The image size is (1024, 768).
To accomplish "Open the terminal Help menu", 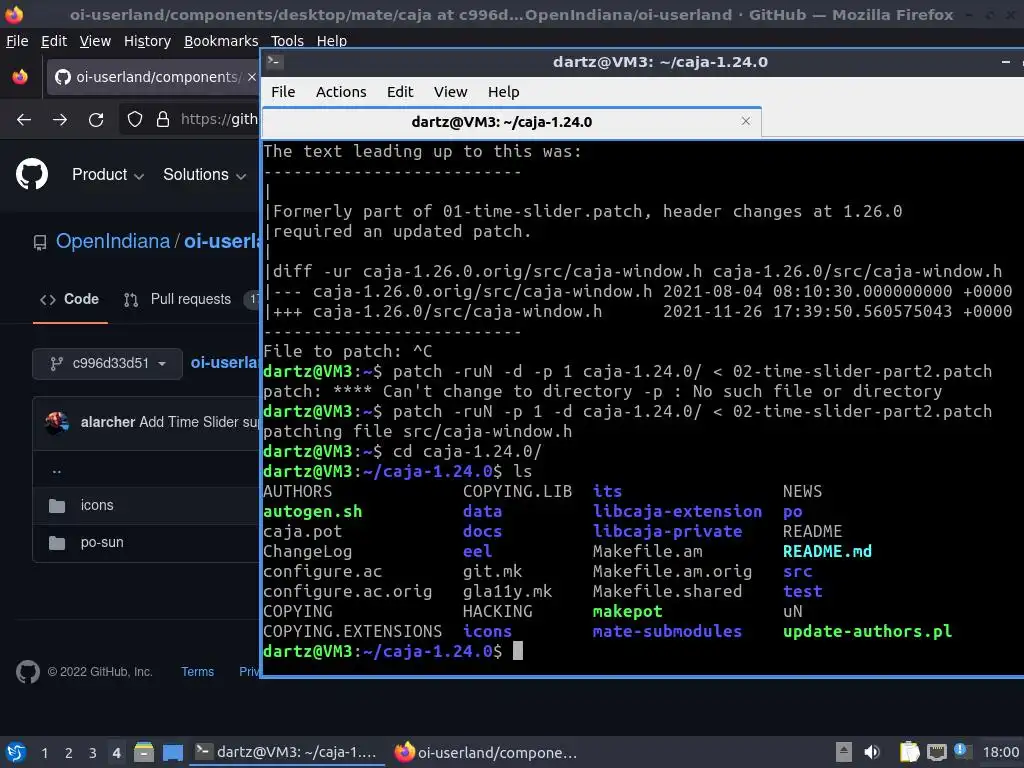I will tap(504, 92).
